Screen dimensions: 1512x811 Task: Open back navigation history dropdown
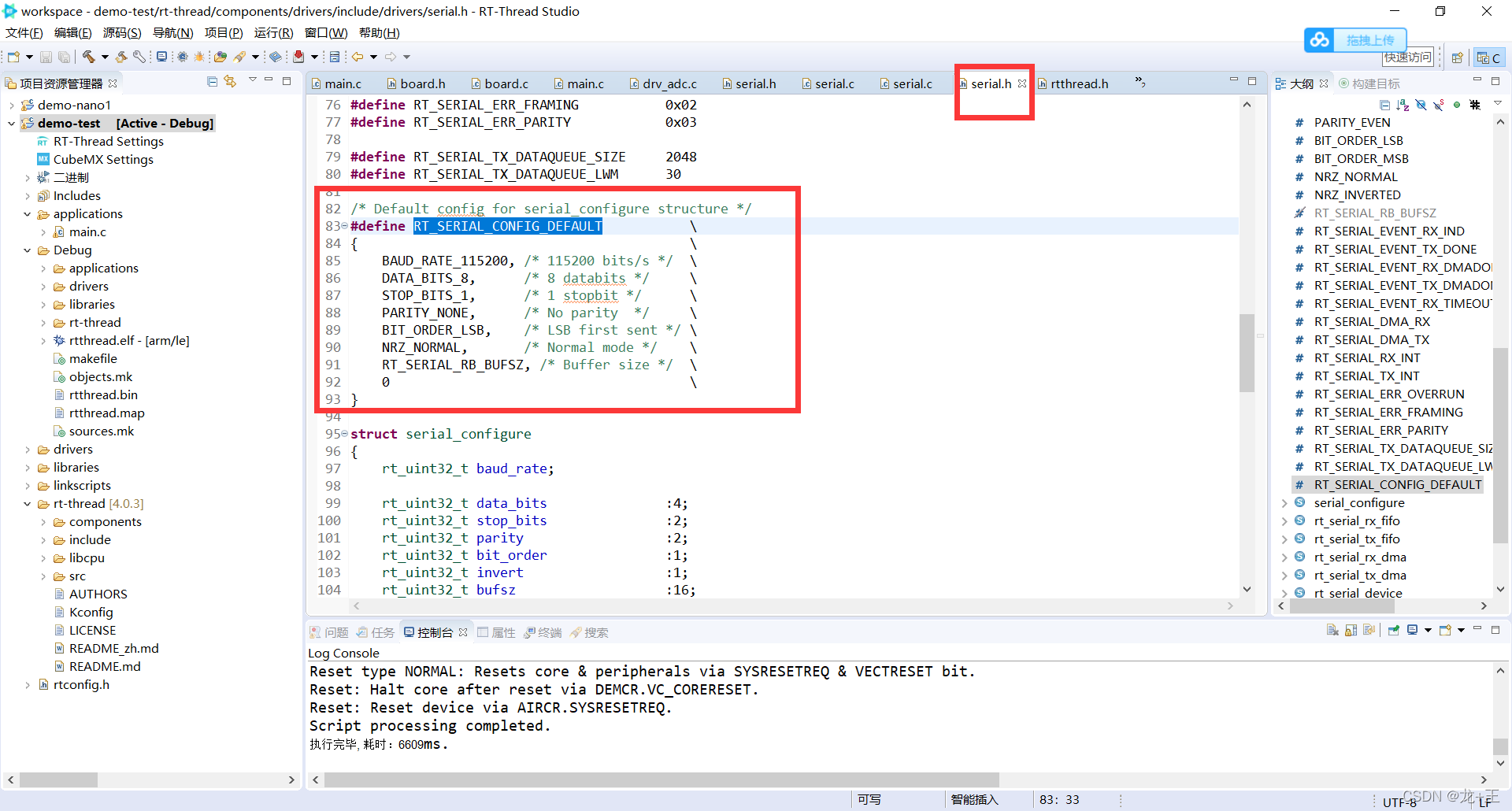[373, 57]
